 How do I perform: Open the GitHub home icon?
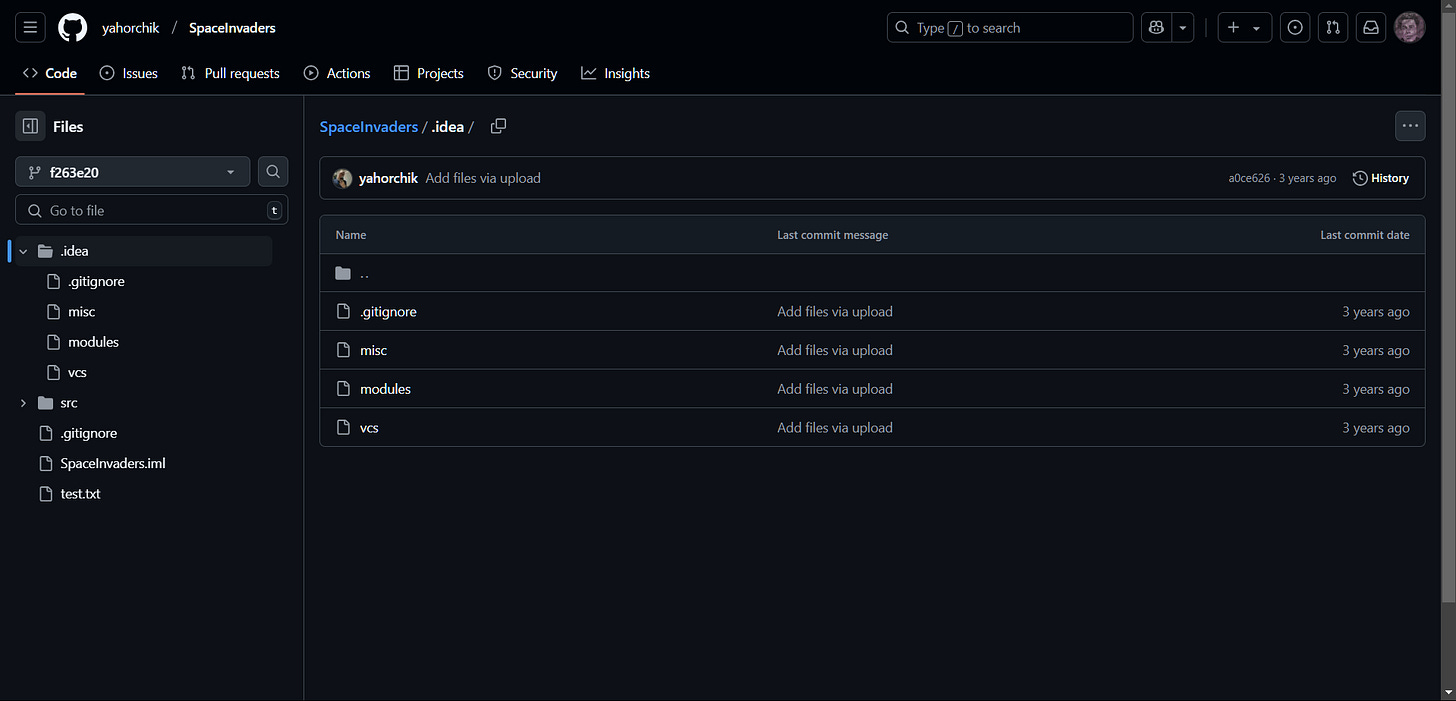tap(71, 27)
